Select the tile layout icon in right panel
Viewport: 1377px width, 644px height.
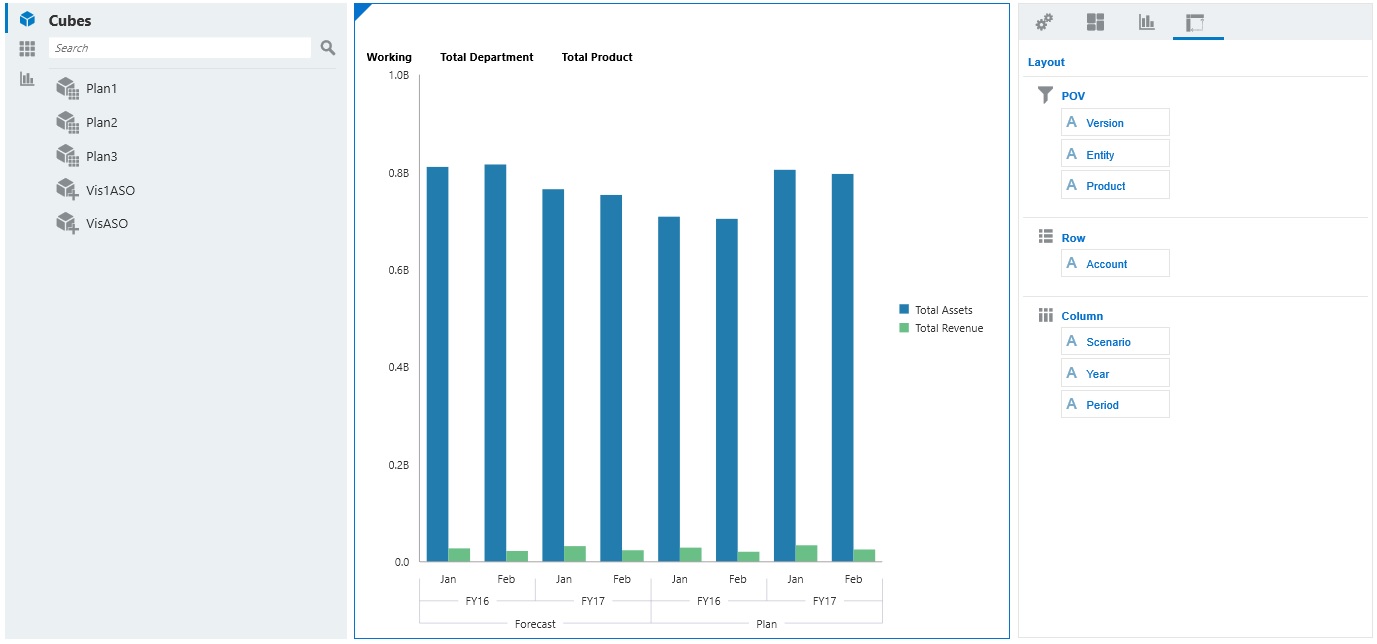1096,21
